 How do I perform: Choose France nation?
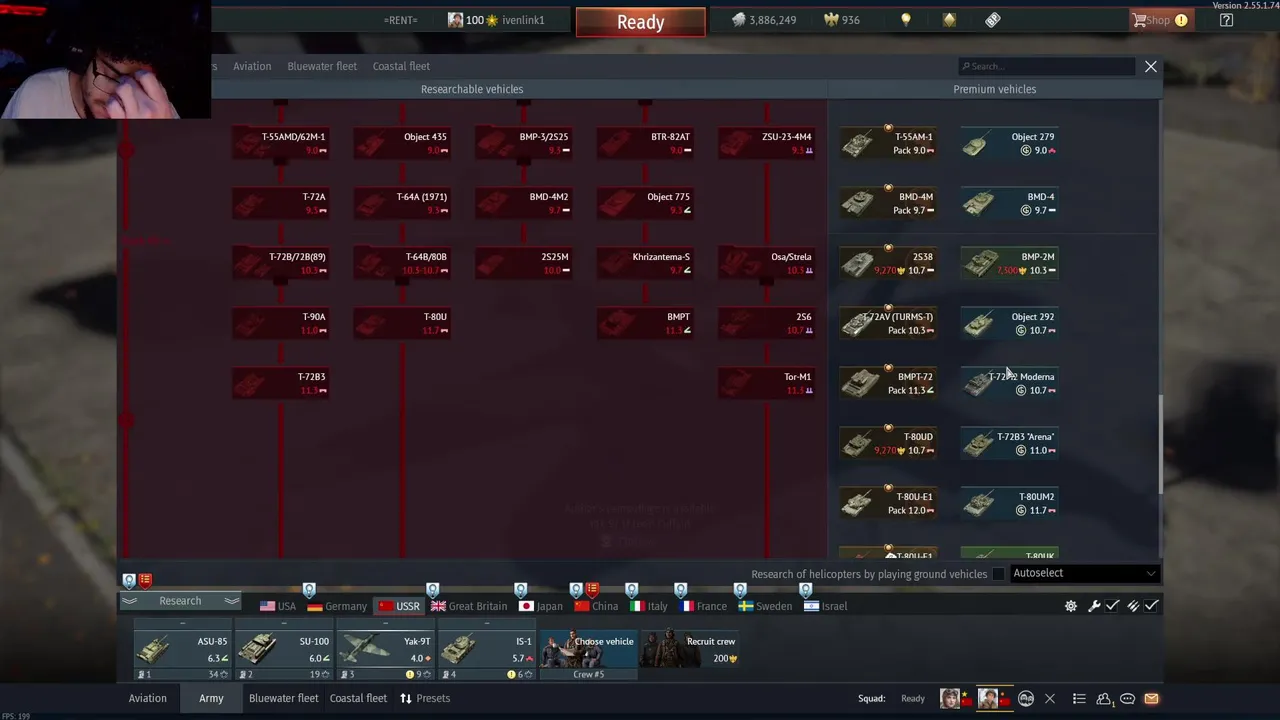(x=703, y=606)
